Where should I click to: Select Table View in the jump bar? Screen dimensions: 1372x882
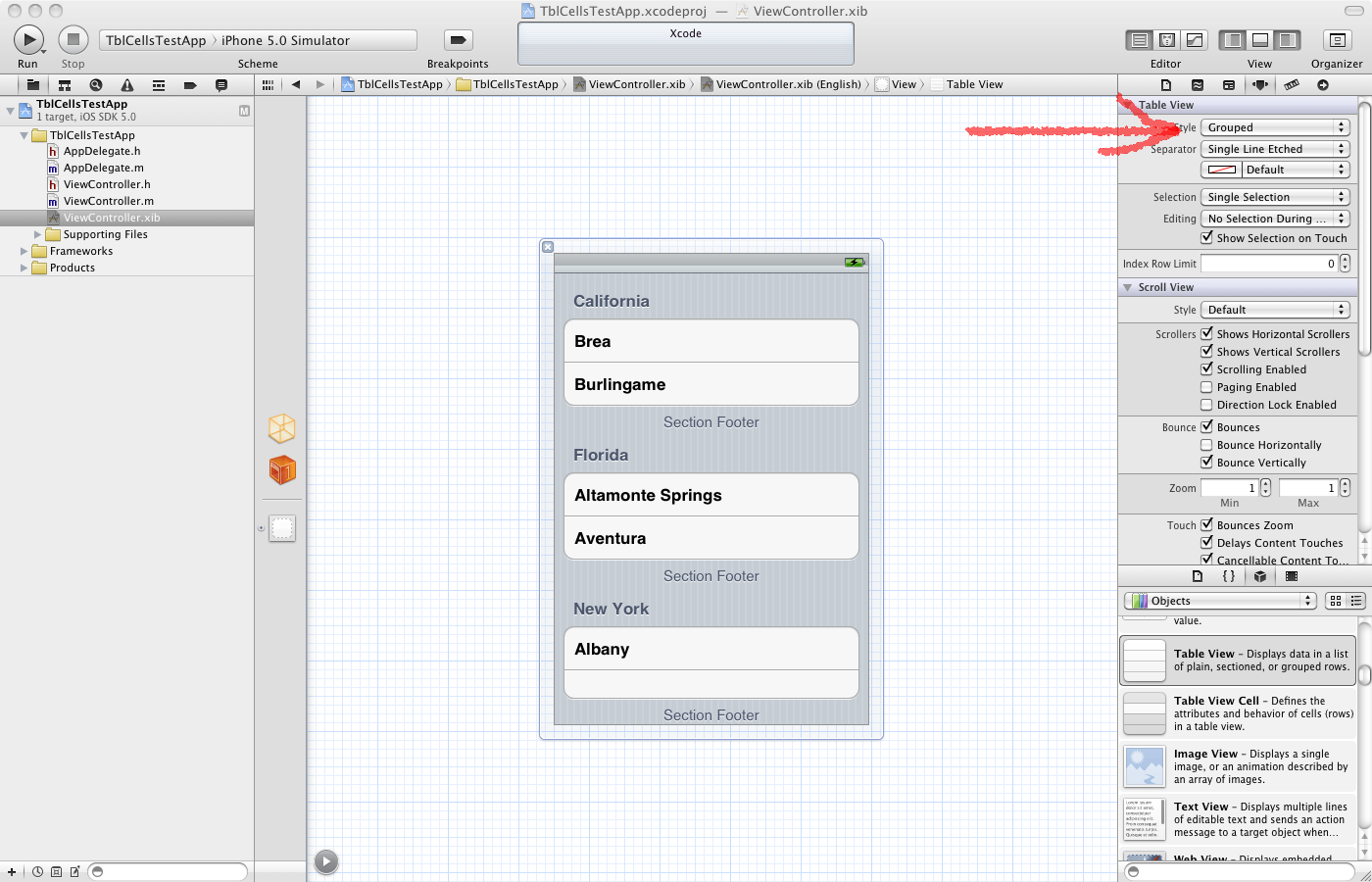pos(974,84)
